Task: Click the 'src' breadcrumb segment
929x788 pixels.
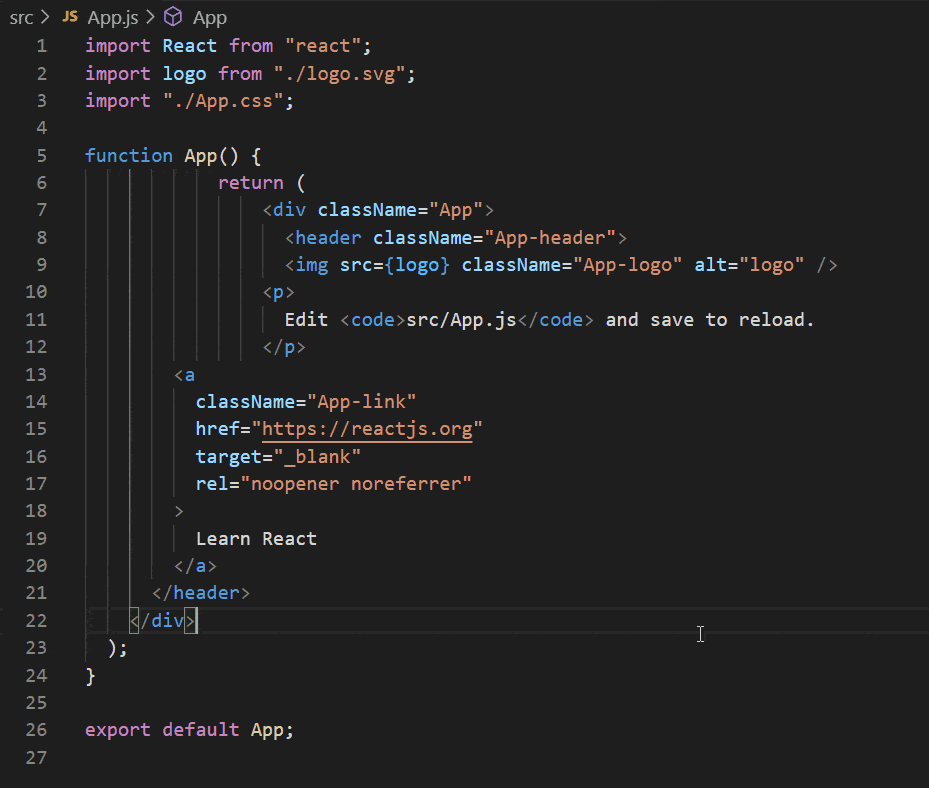Action: coord(21,18)
